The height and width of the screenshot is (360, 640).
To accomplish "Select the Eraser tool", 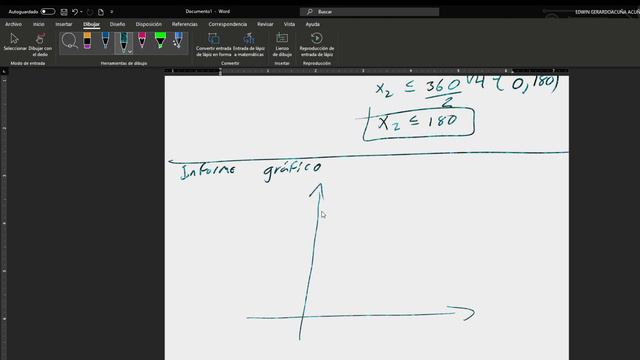I will (x=87, y=41).
